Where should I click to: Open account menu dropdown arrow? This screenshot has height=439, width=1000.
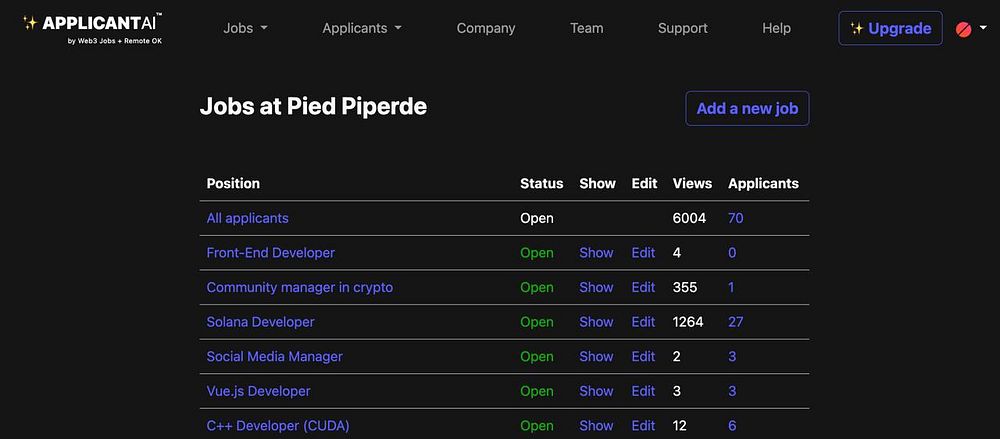(x=983, y=29)
